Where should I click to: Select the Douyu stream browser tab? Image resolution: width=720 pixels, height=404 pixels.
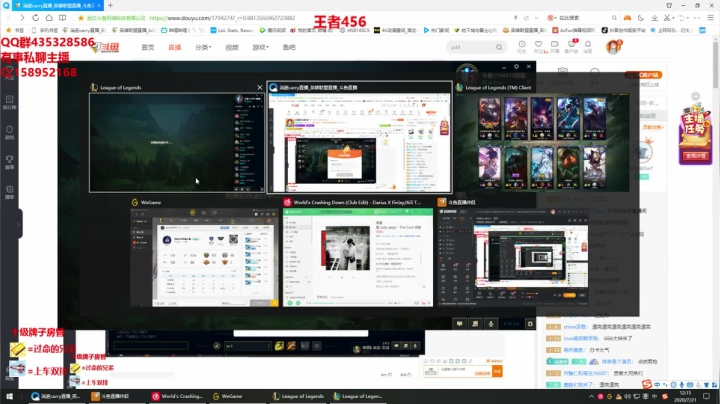click(58, 6)
